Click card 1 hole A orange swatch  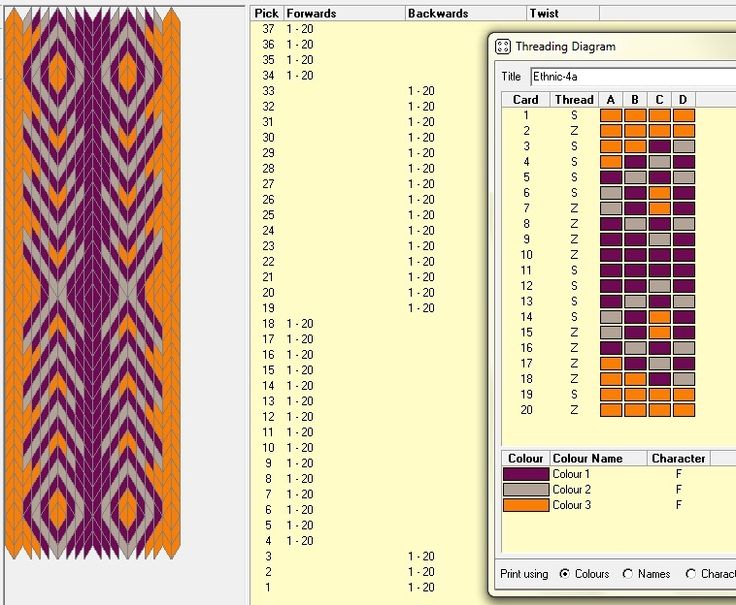pyautogui.click(x=611, y=115)
